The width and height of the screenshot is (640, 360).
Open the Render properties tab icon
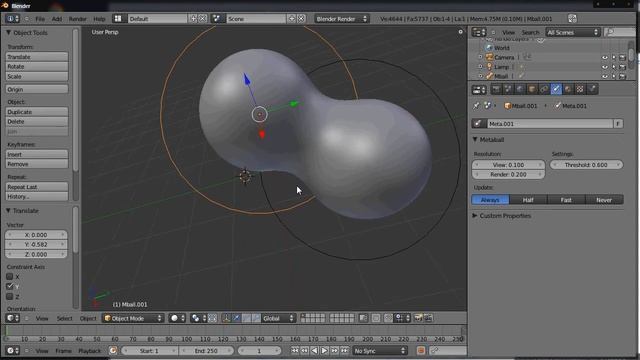[x=496, y=89]
